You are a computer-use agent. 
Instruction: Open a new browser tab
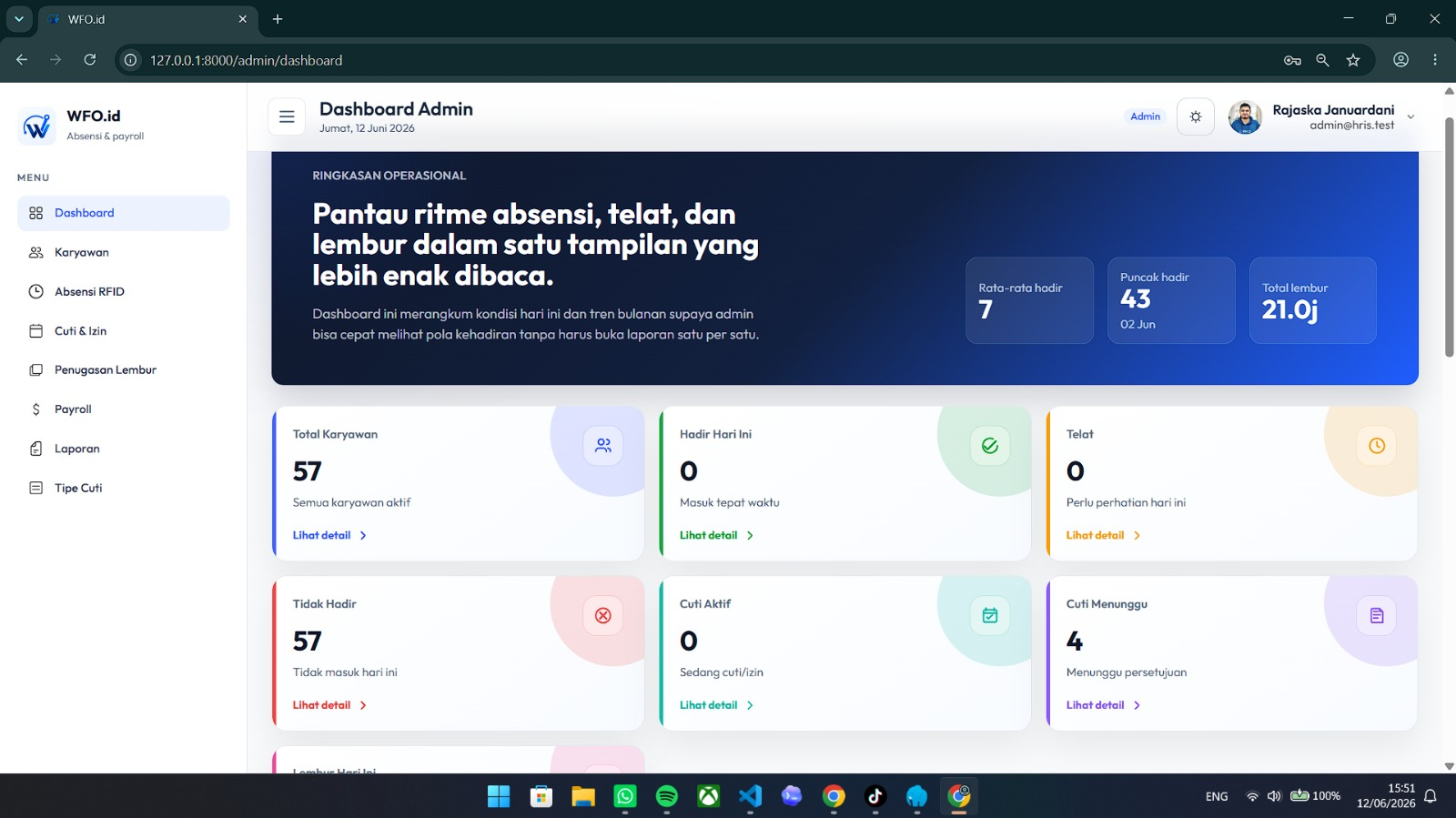coord(278,19)
